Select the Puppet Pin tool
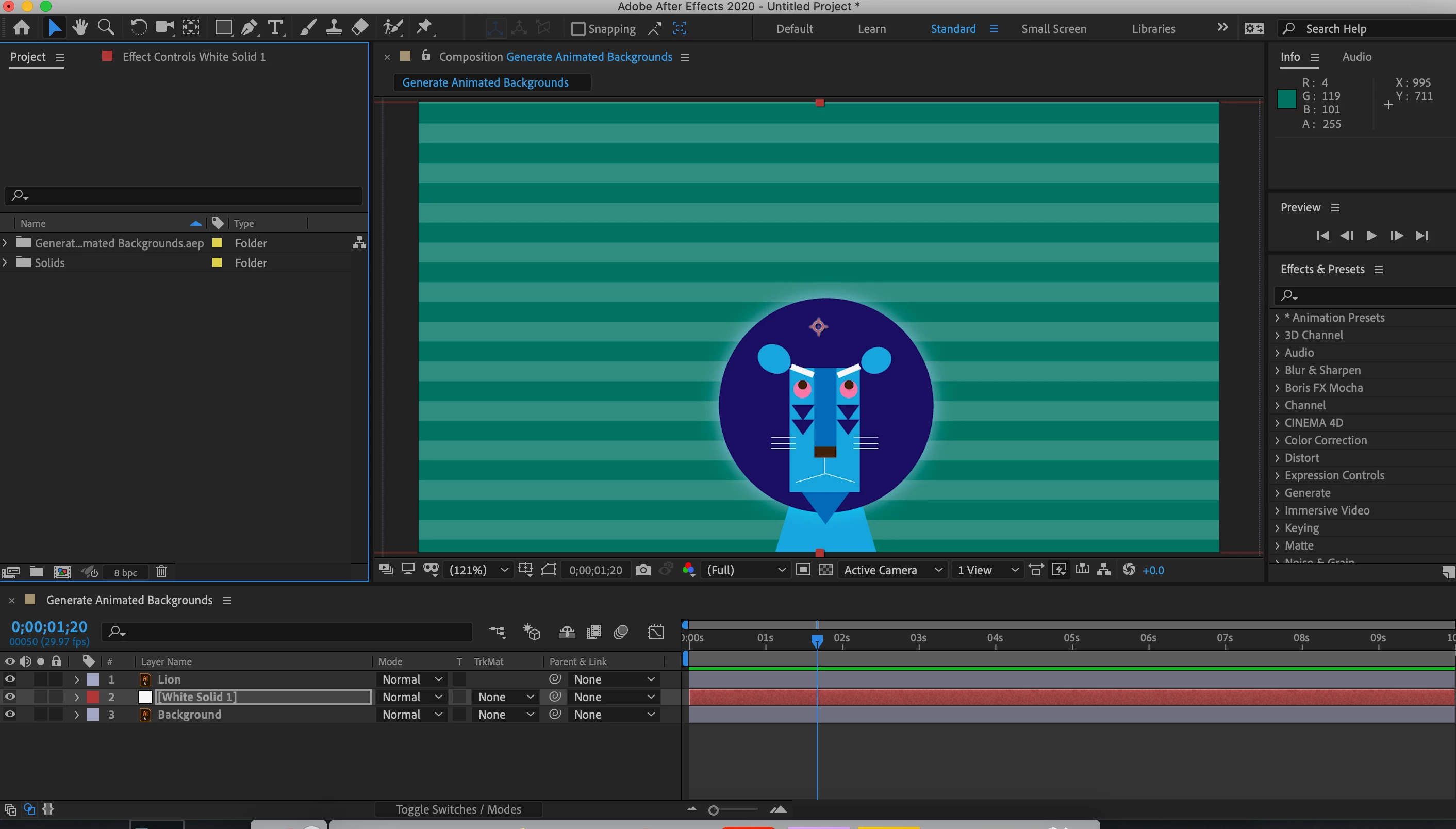 click(424, 27)
